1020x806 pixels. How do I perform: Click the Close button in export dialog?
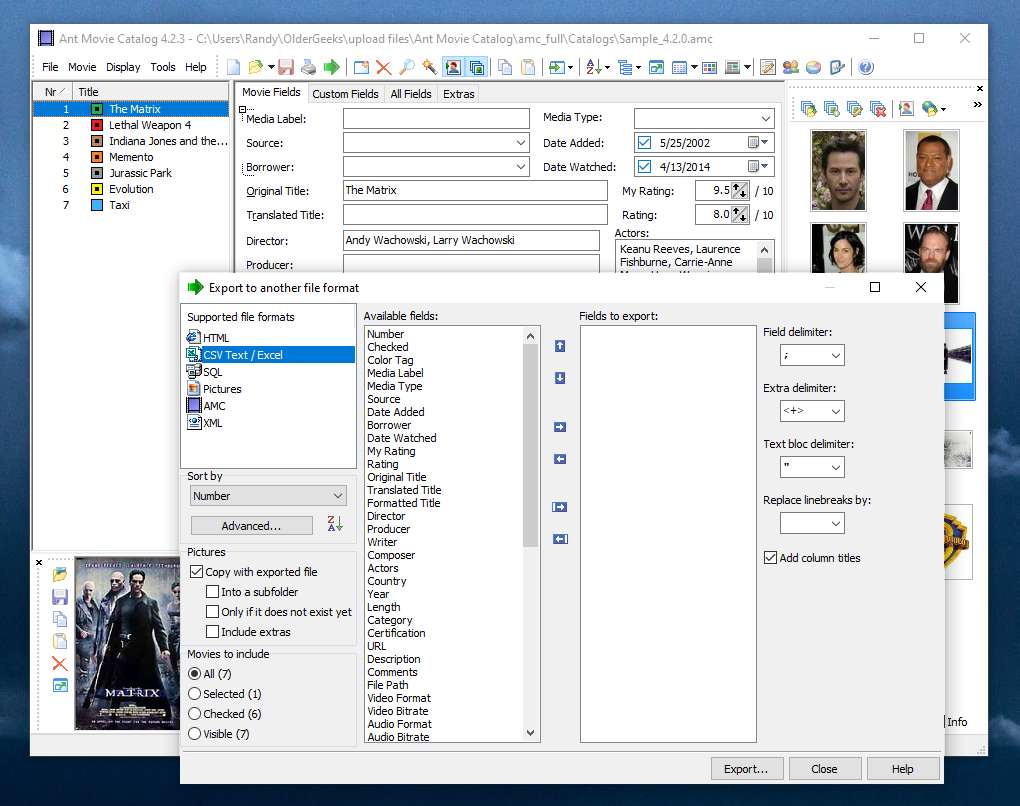point(824,769)
